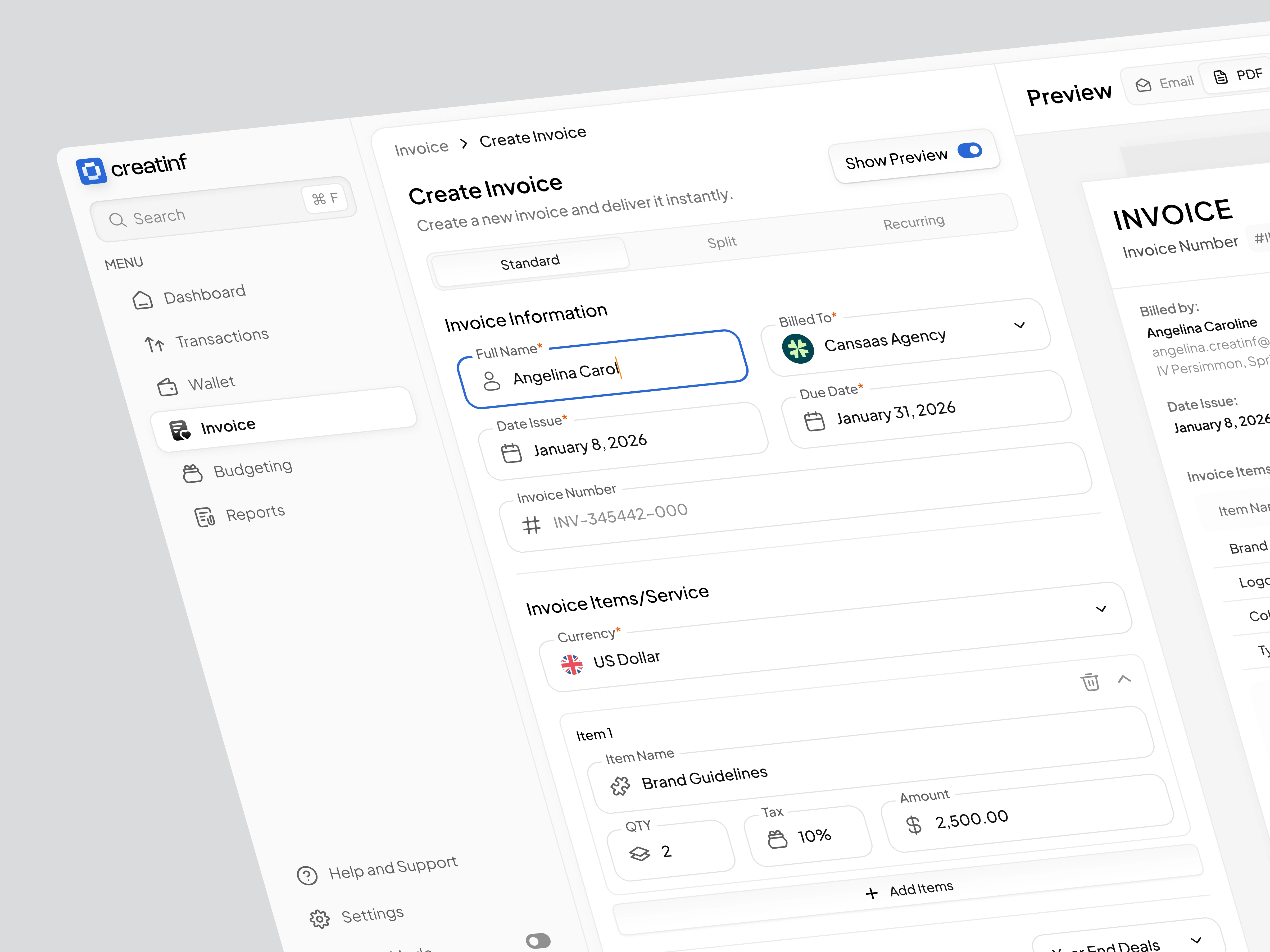Click the Add Items button
The width and height of the screenshot is (1270, 952).
[x=909, y=891]
